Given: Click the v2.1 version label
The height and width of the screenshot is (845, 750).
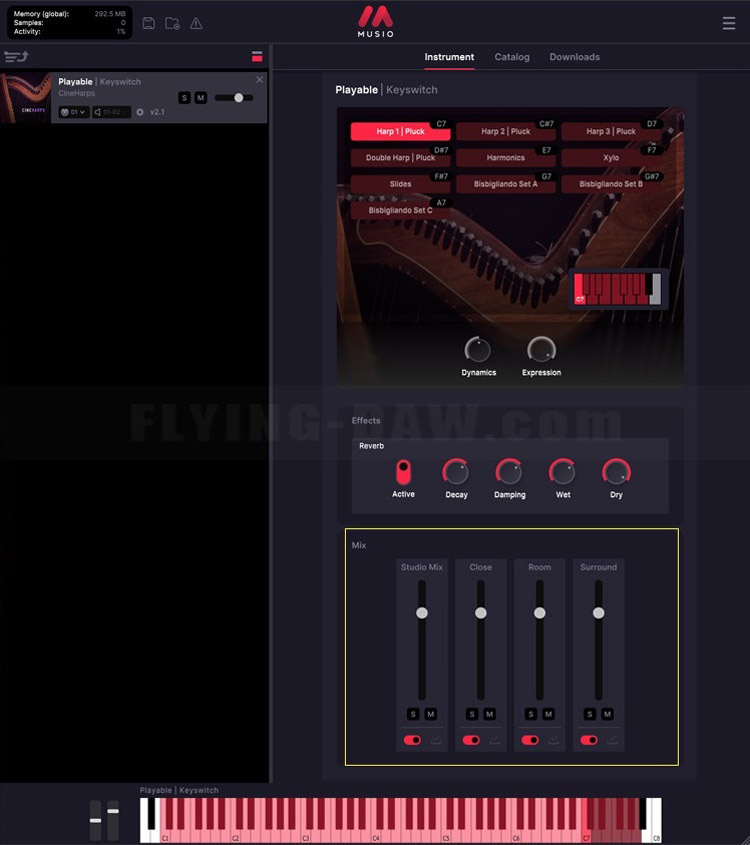Looking at the screenshot, I should pyautogui.click(x=157, y=112).
